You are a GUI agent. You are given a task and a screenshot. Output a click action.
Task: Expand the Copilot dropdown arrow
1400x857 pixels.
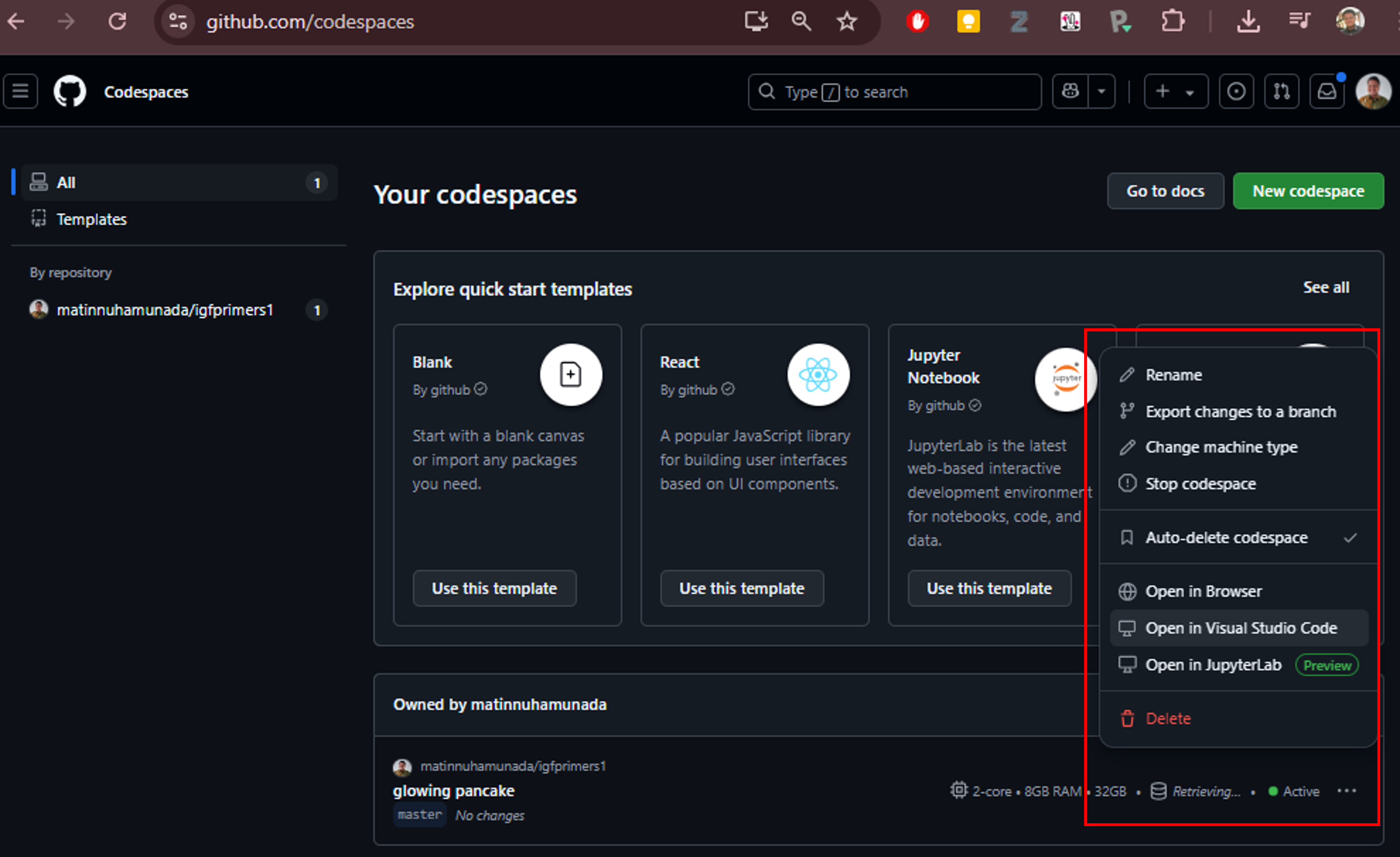point(1101,91)
